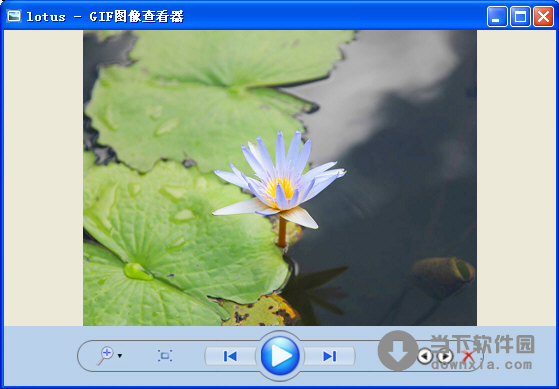Image resolution: width=559 pixels, height=389 pixels.
Task: Go to the next image
Action: pyautogui.click(x=329, y=356)
